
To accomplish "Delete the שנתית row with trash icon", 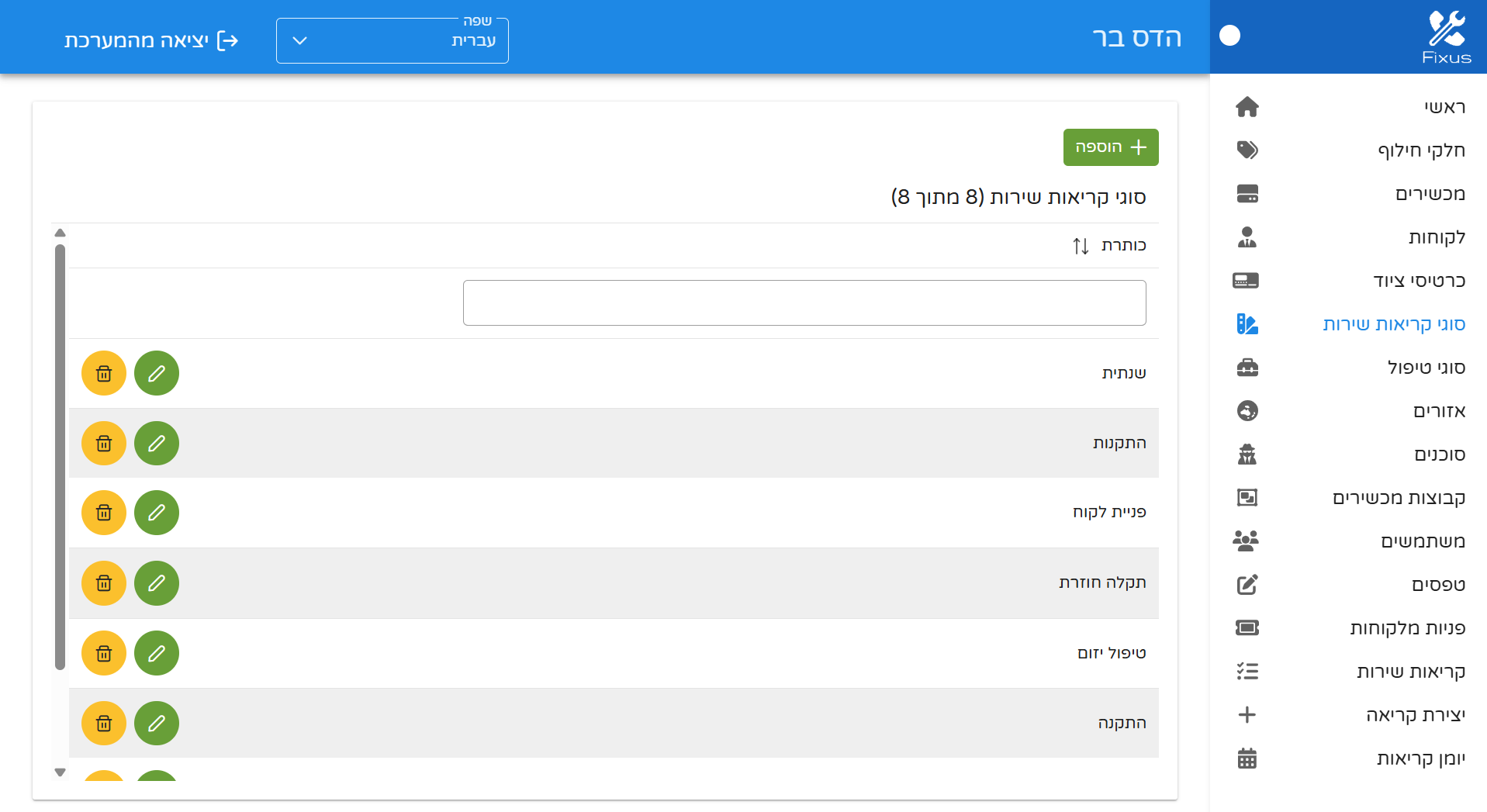I will click(x=104, y=374).
